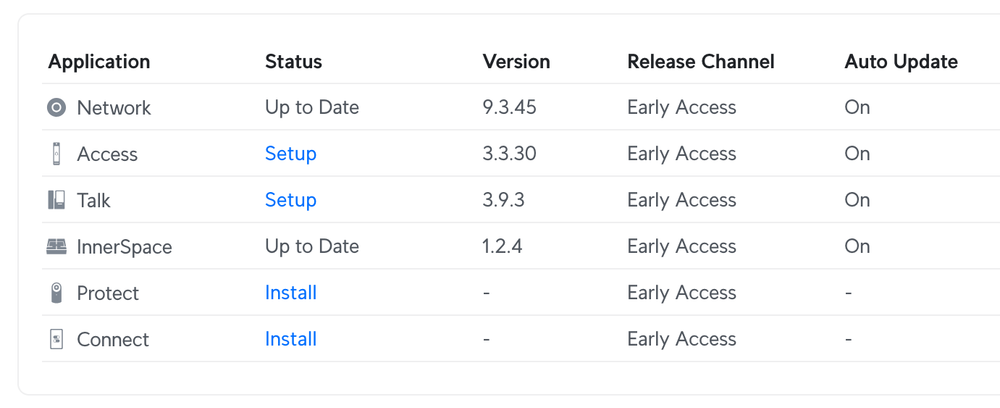Toggle Auto Update On for Network

point(857,108)
